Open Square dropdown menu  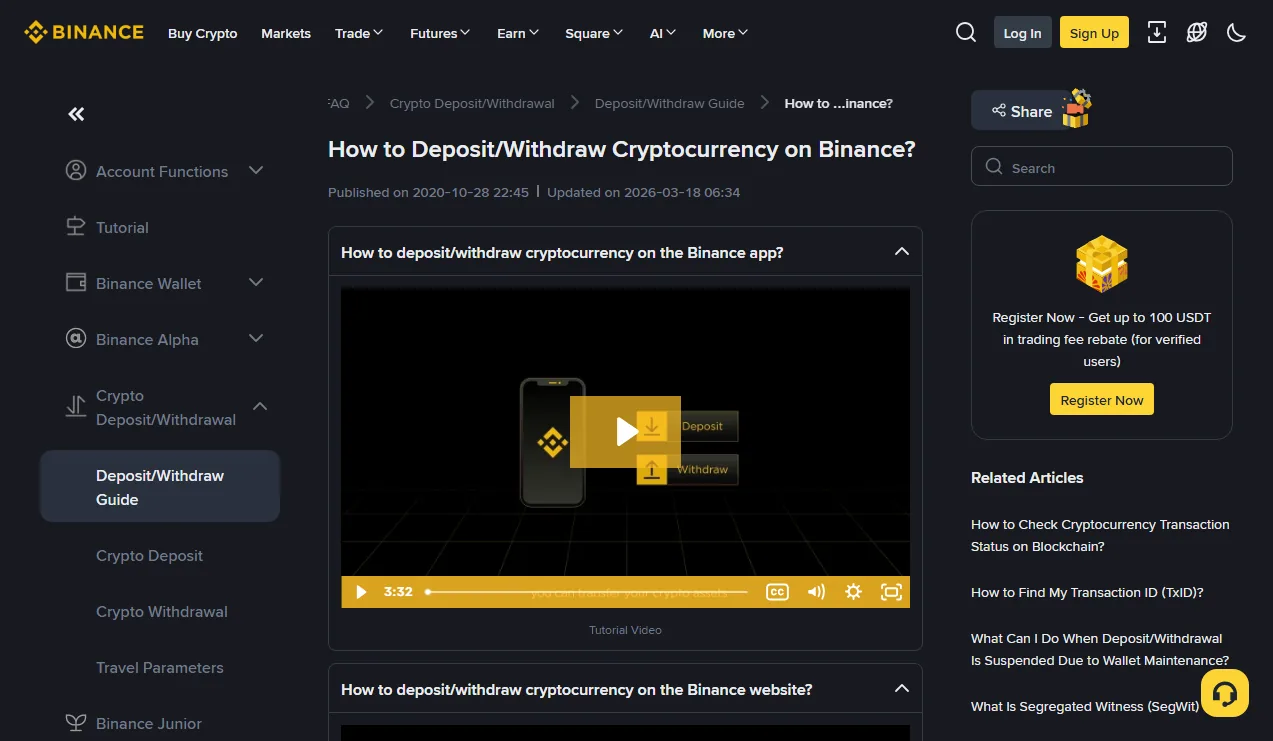click(x=594, y=33)
